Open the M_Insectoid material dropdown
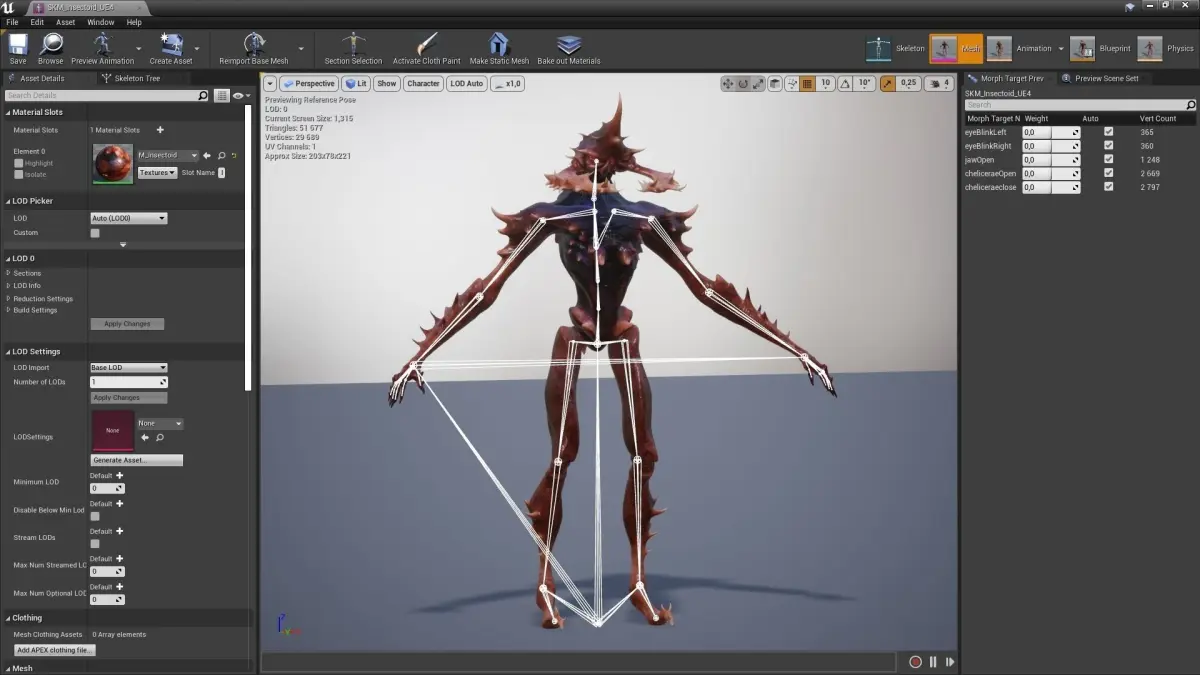1200x675 pixels. pyautogui.click(x=168, y=156)
